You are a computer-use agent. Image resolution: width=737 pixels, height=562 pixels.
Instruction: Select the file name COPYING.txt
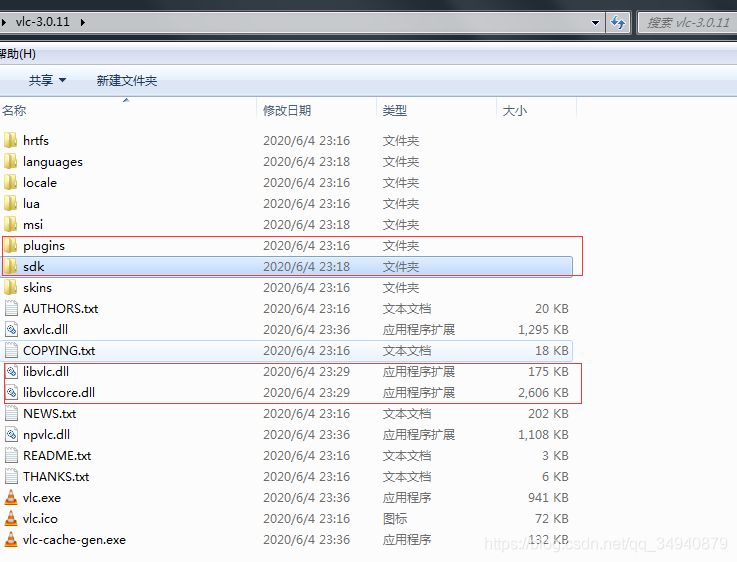[x=59, y=351]
